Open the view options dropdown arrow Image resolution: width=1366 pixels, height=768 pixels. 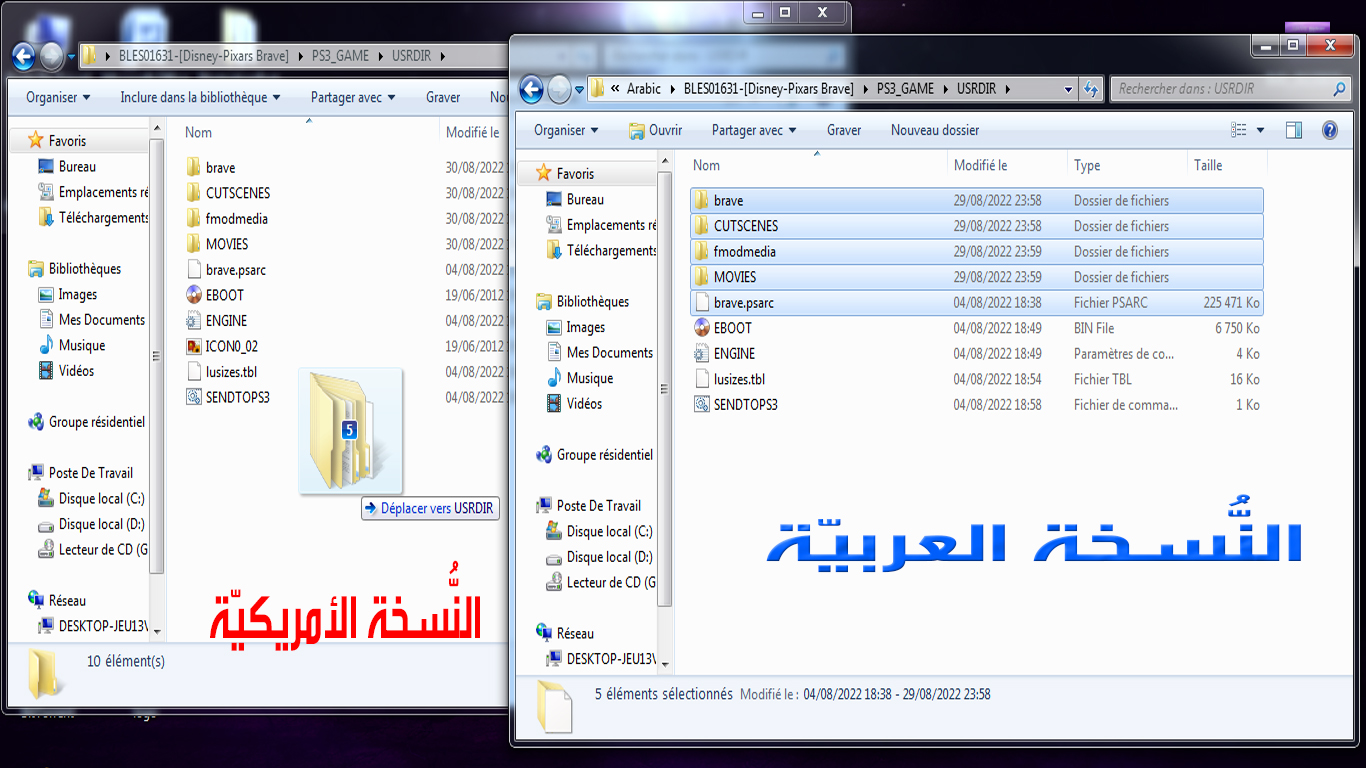1260,130
